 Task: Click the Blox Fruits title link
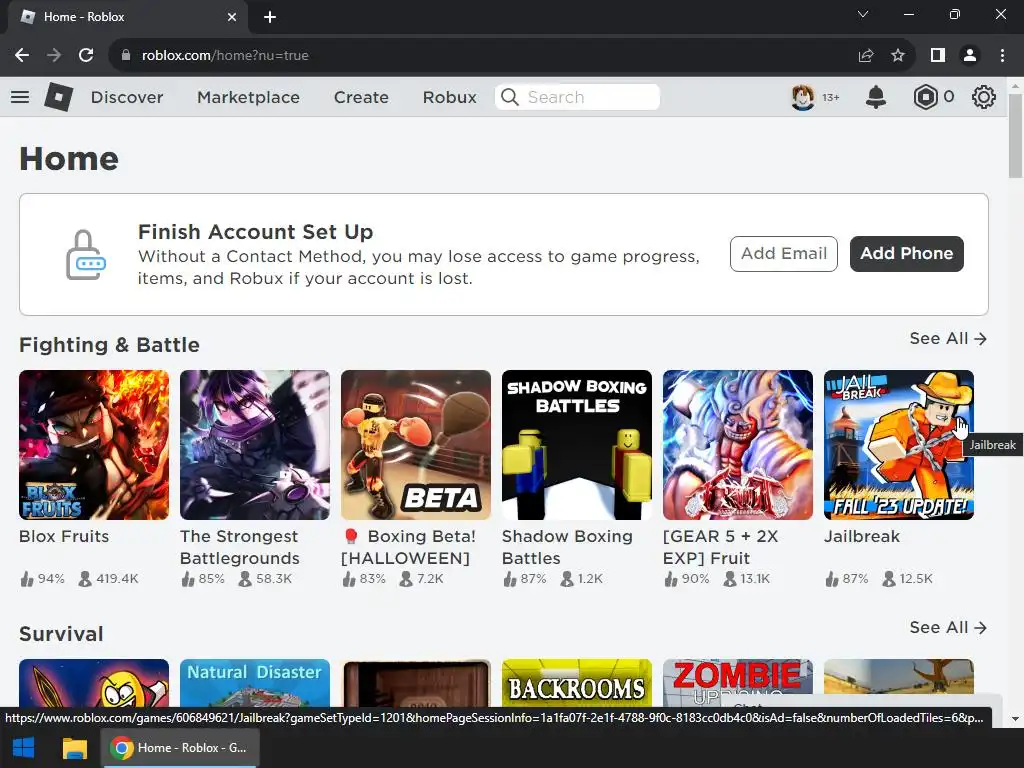point(64,536)
